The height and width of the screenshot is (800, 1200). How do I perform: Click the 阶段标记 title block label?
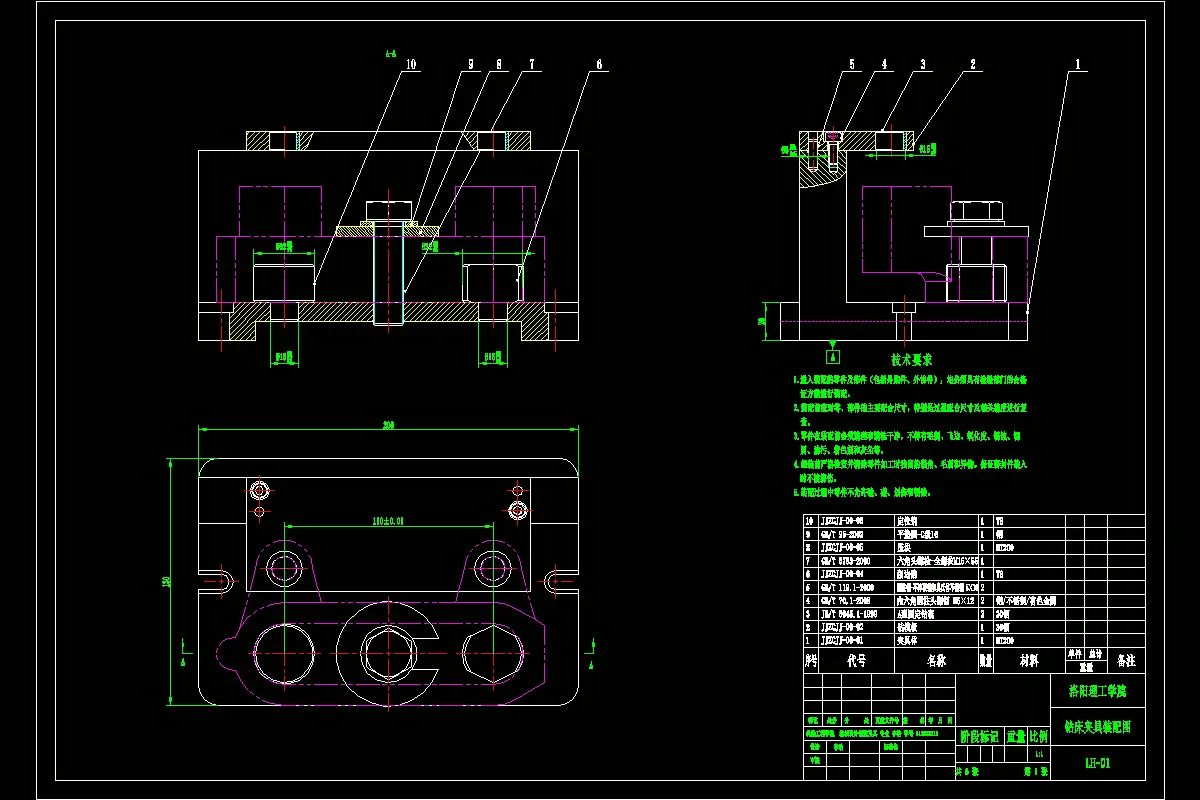point(980,737)
